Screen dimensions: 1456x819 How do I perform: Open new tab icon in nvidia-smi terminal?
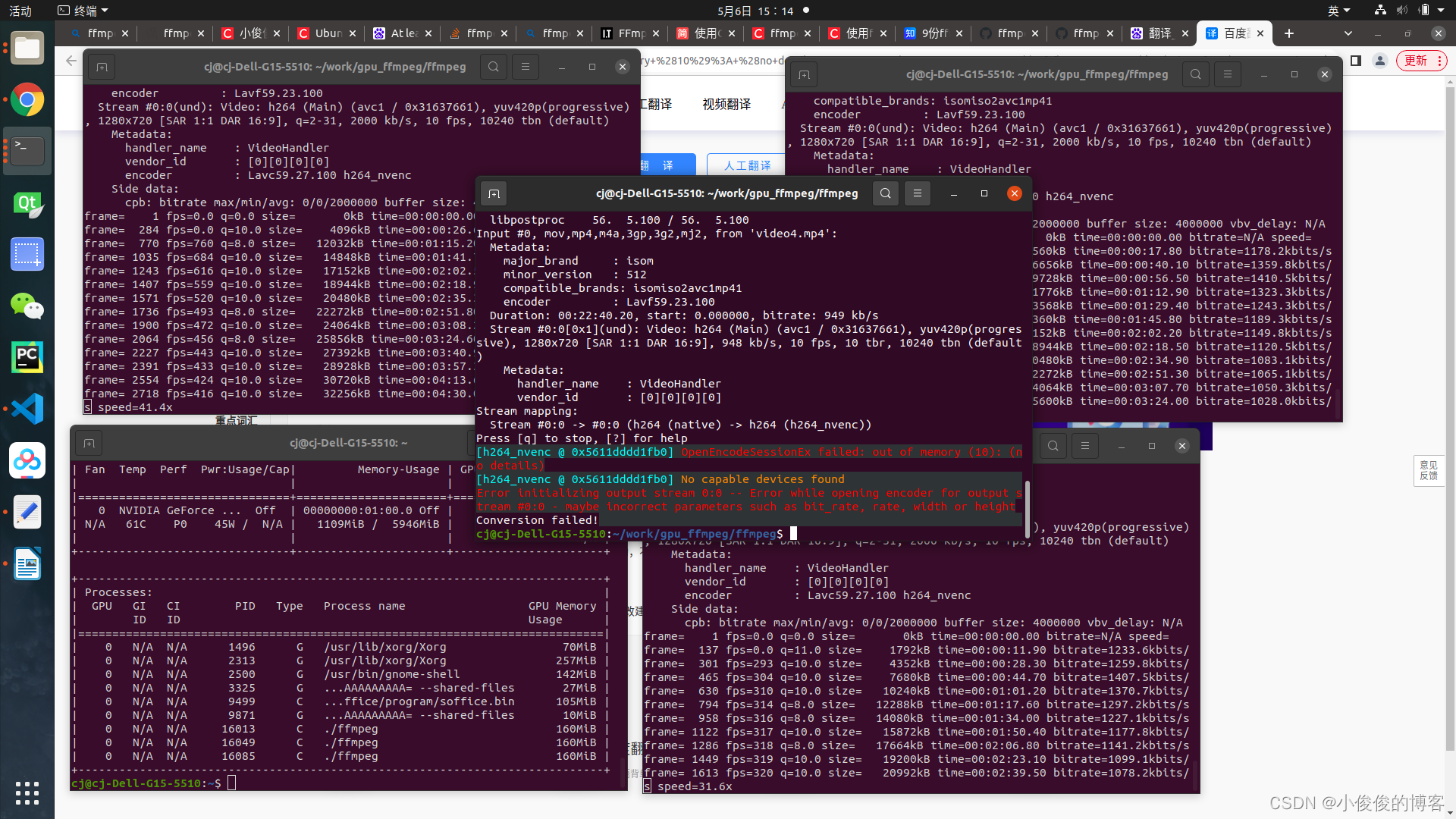coord(89,443)
